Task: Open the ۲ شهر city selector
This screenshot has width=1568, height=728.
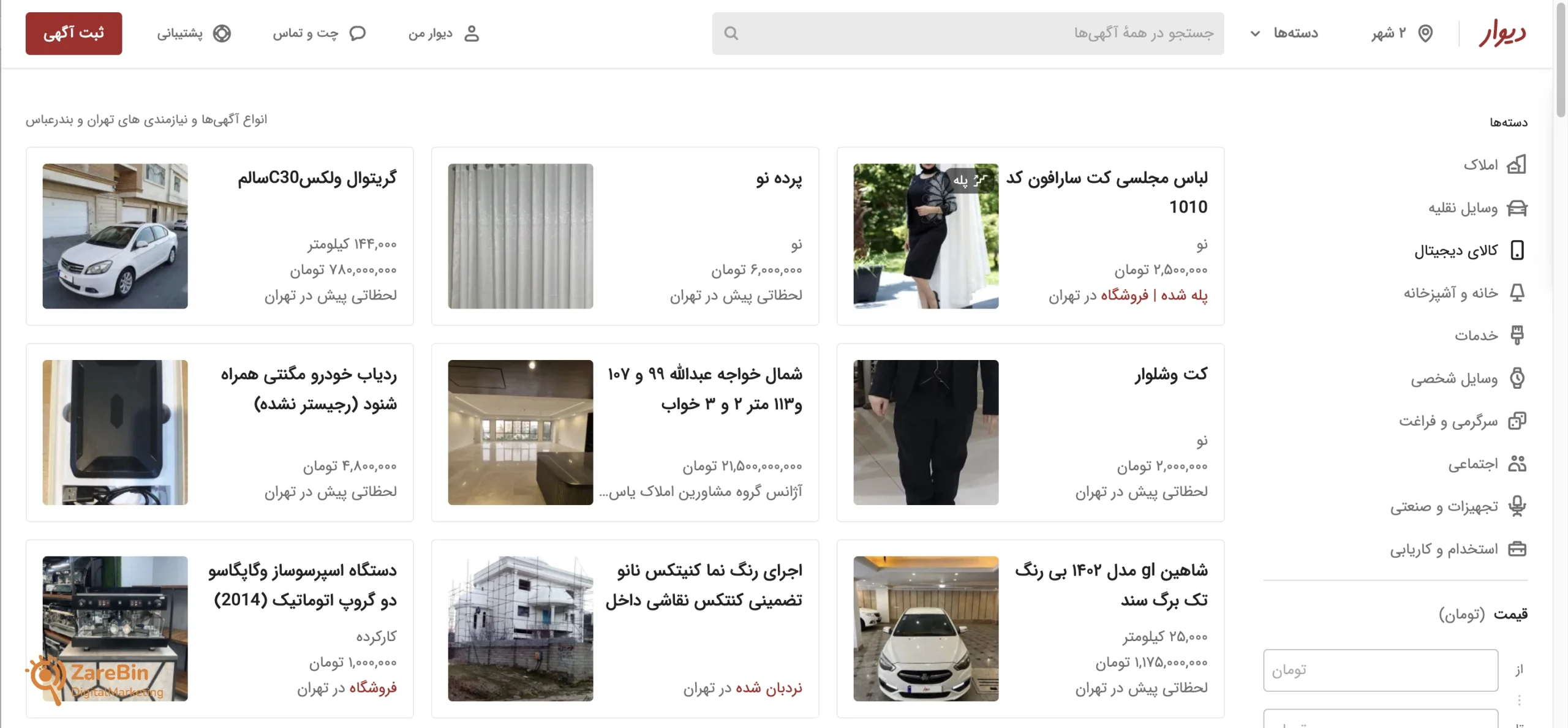Action: 1402,33
